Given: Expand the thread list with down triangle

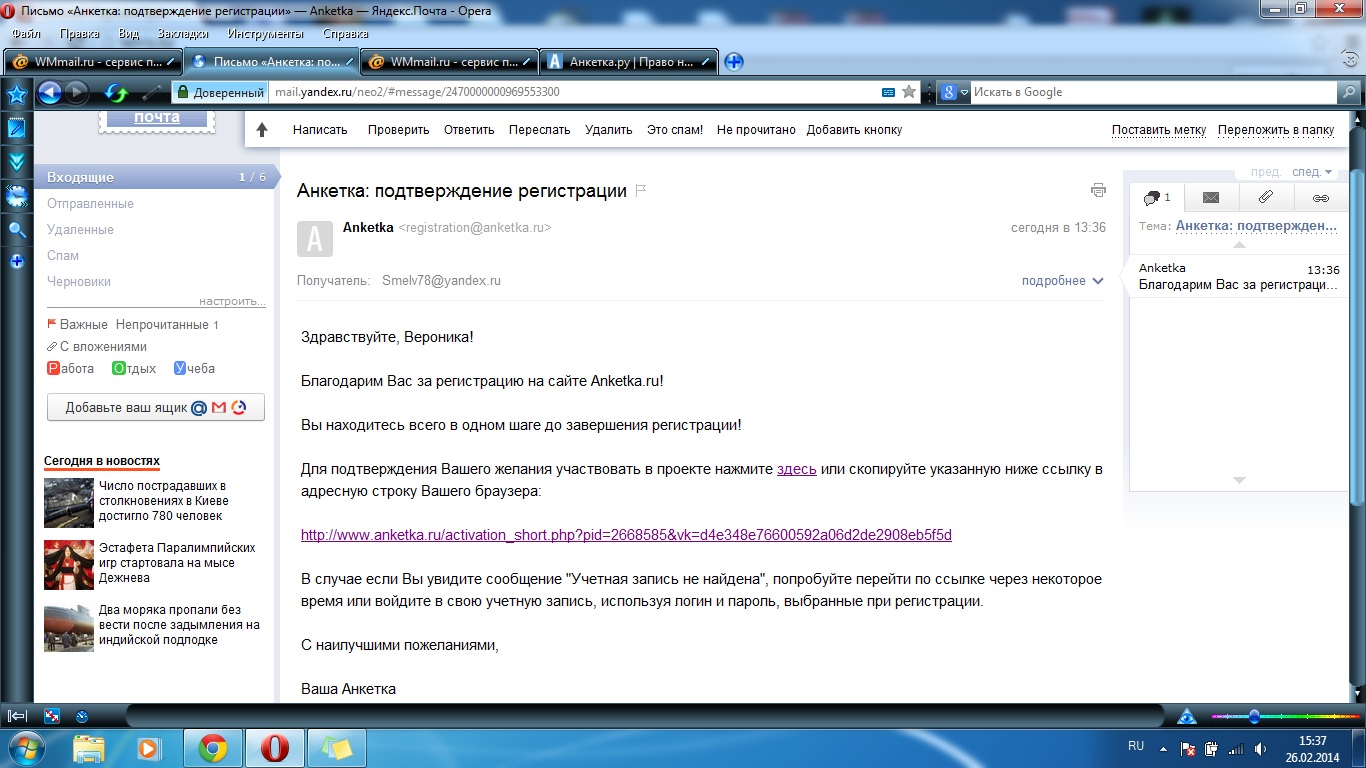Looking at the screenshot, I should 1239,480.
